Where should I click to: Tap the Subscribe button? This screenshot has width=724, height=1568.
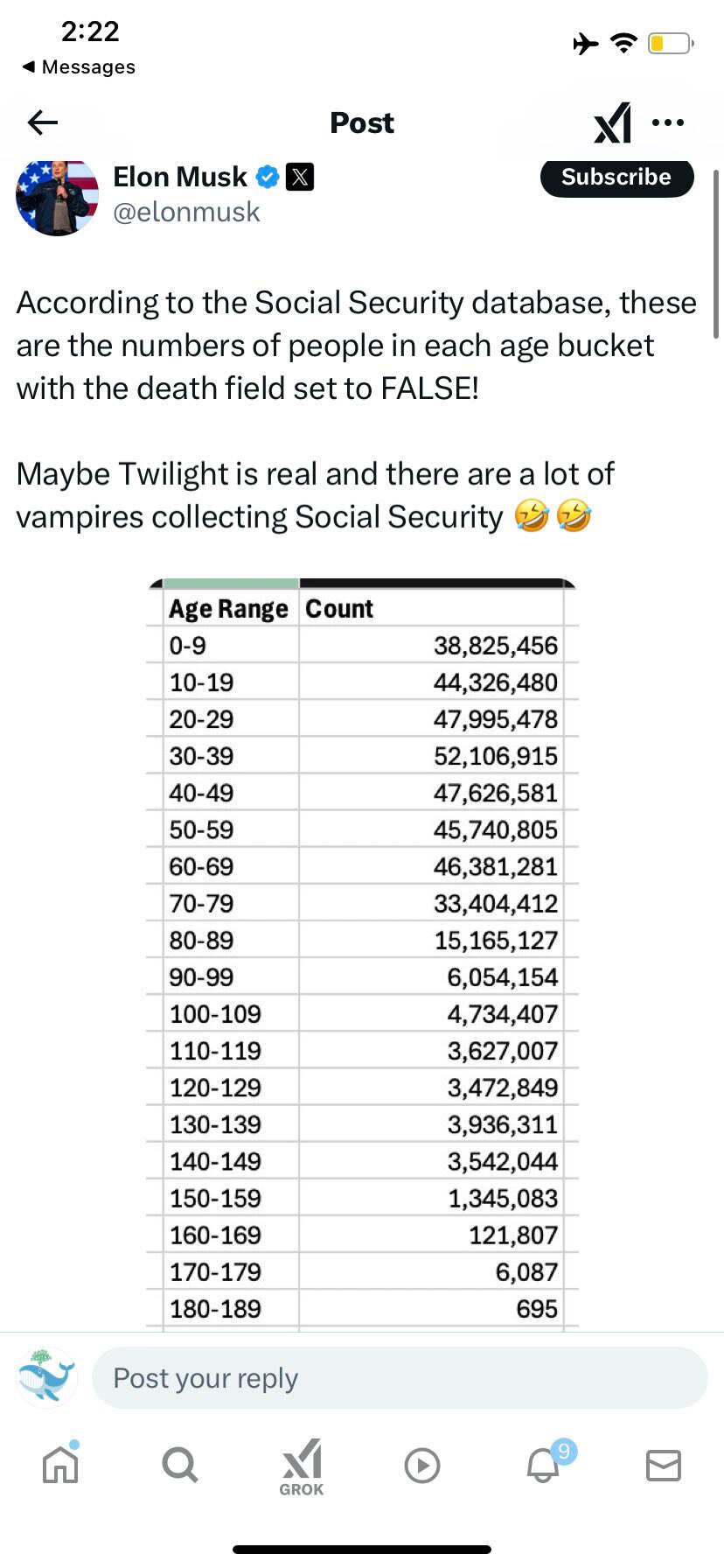coord(616,178)
